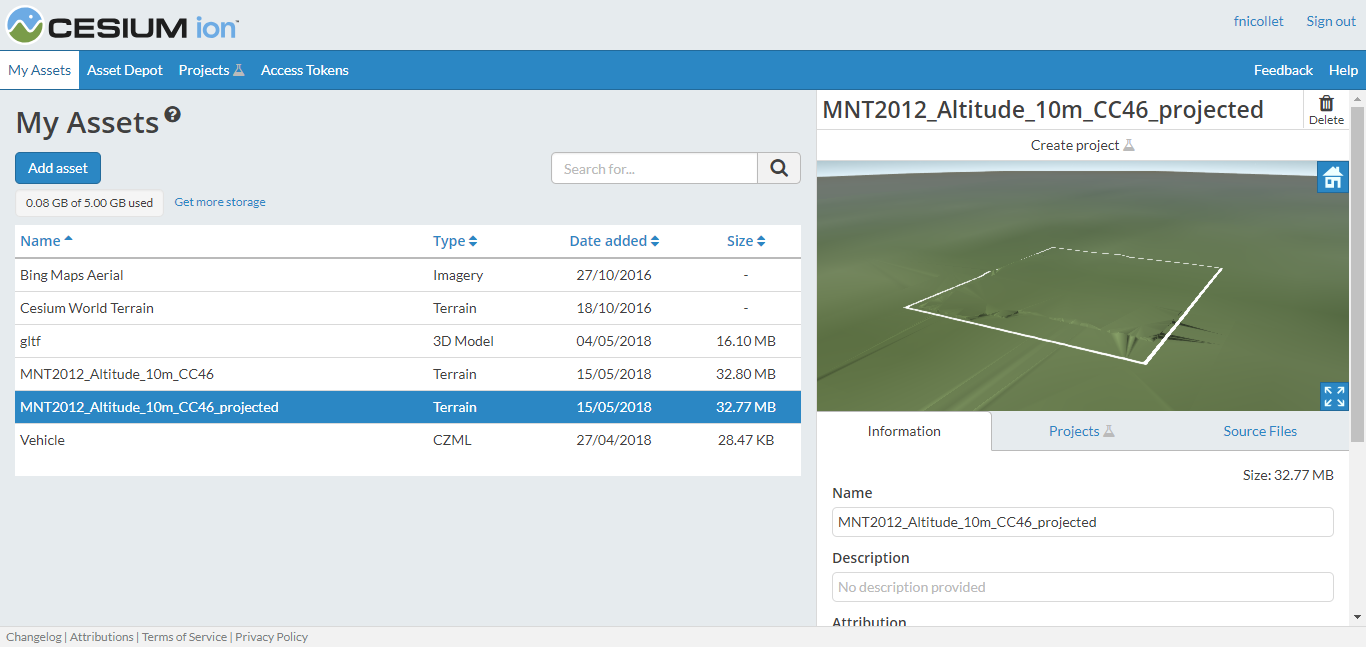Open help via the question mark icon
1366x647 pixels.
coord(173,114)
